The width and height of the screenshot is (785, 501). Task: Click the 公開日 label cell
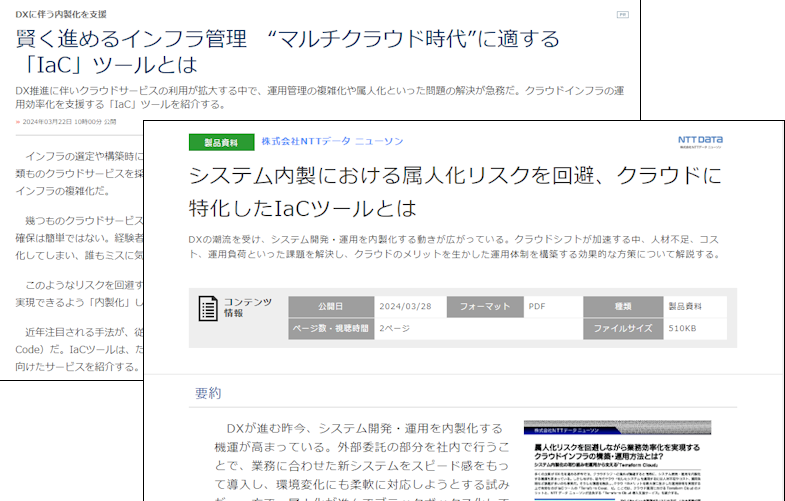[331, 306]
